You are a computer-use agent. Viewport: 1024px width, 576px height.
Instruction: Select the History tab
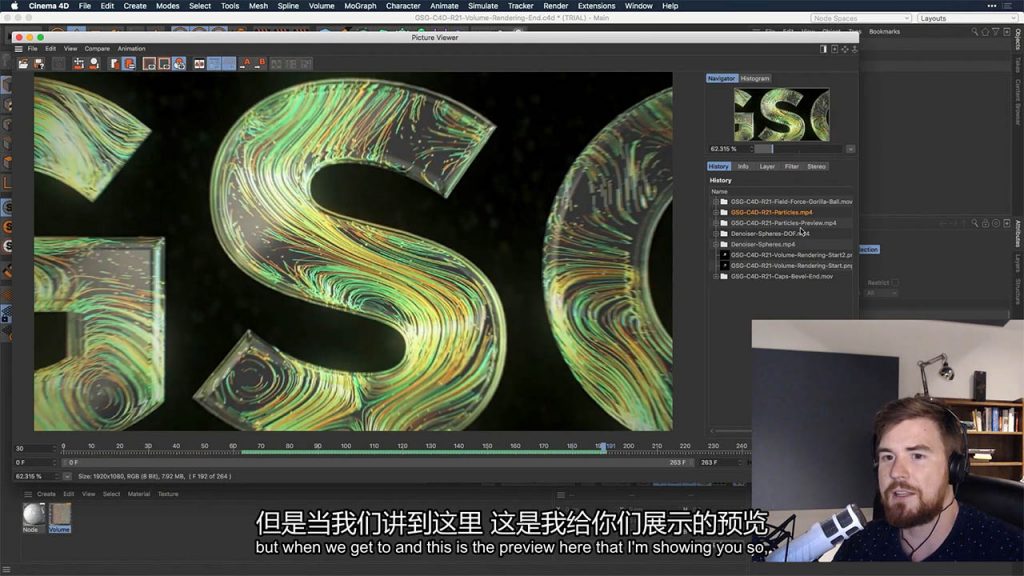718,167
